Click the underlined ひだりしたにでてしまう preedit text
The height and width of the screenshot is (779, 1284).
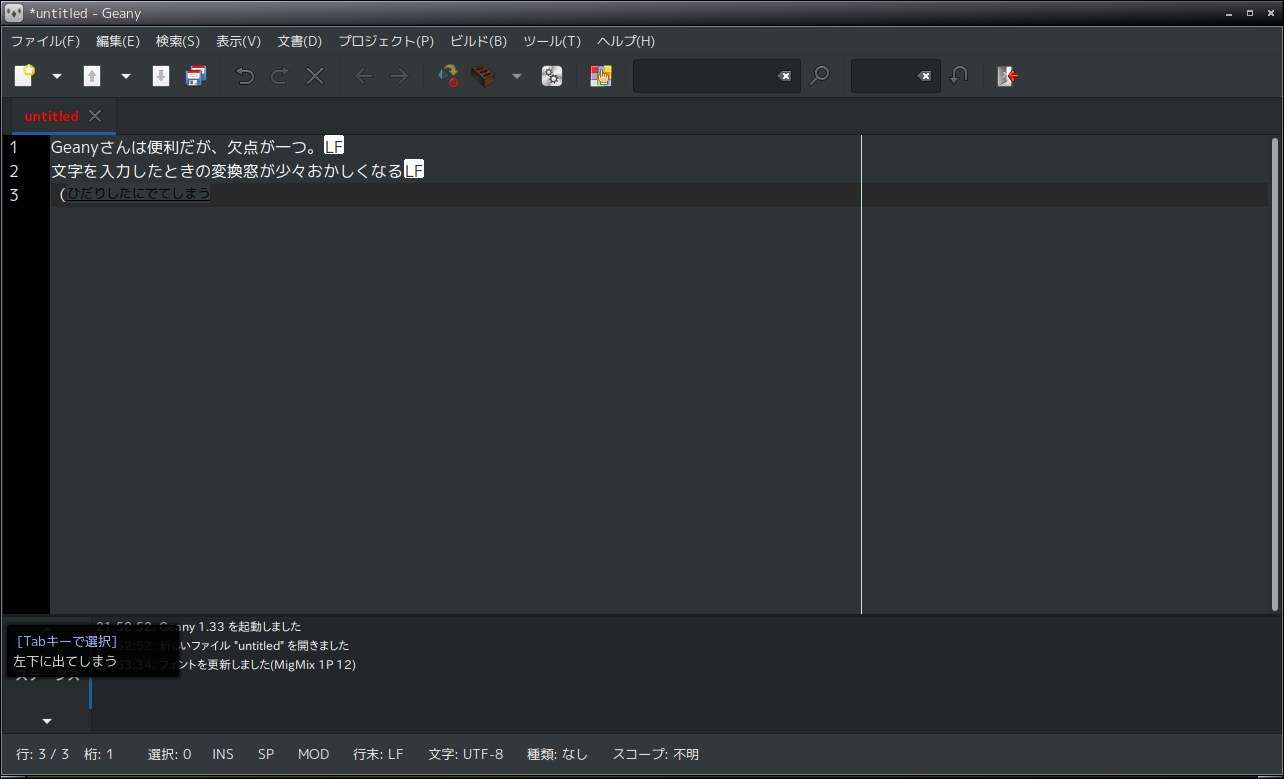point(138,194)
